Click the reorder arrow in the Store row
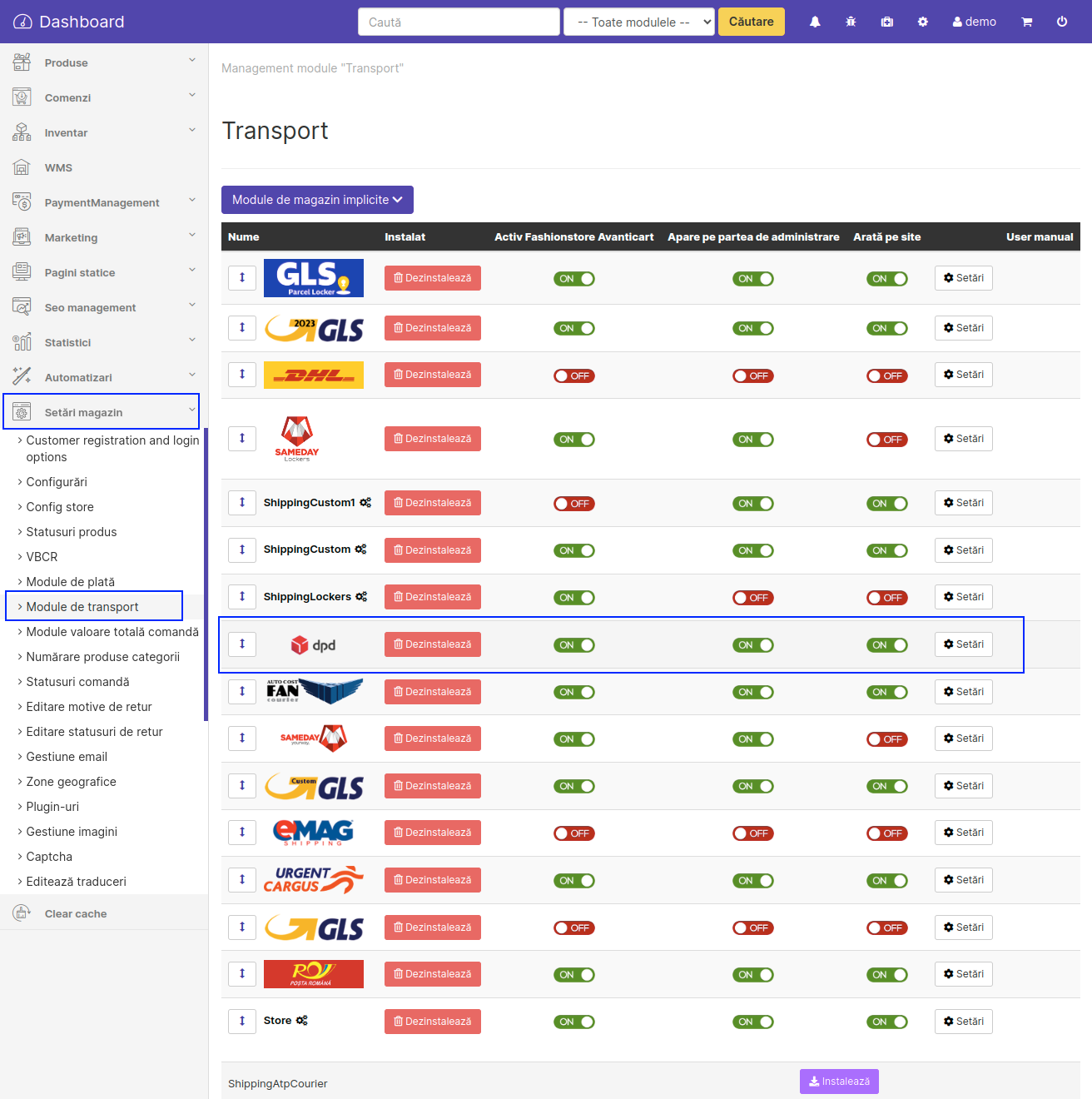Screen dimensions: 1092x1099 pyautogui.click(x=242, y=1021)
